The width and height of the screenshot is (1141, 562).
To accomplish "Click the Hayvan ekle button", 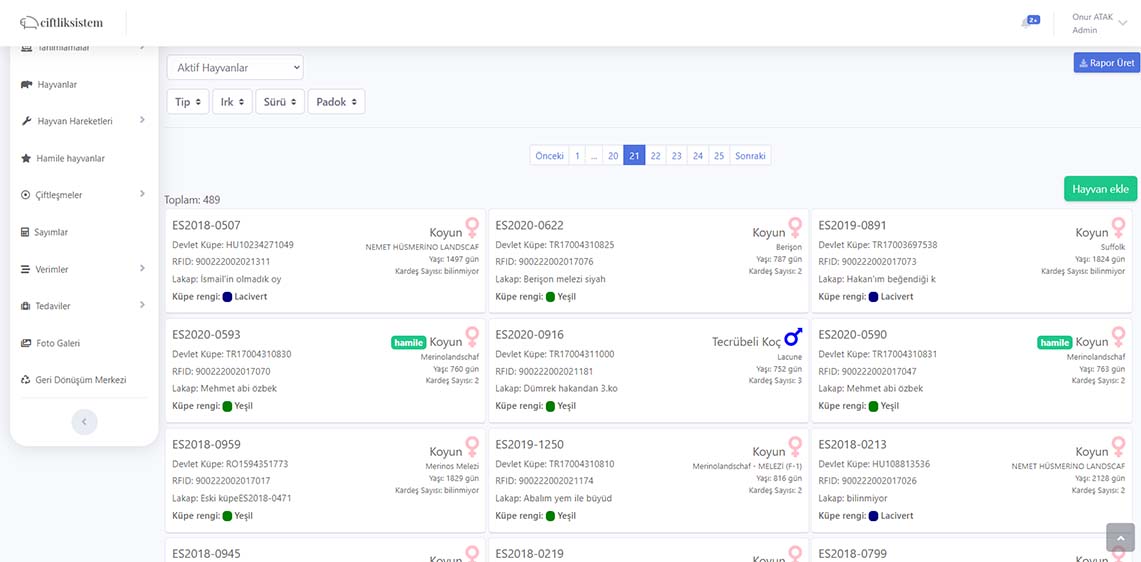I will click(1100, 189).
